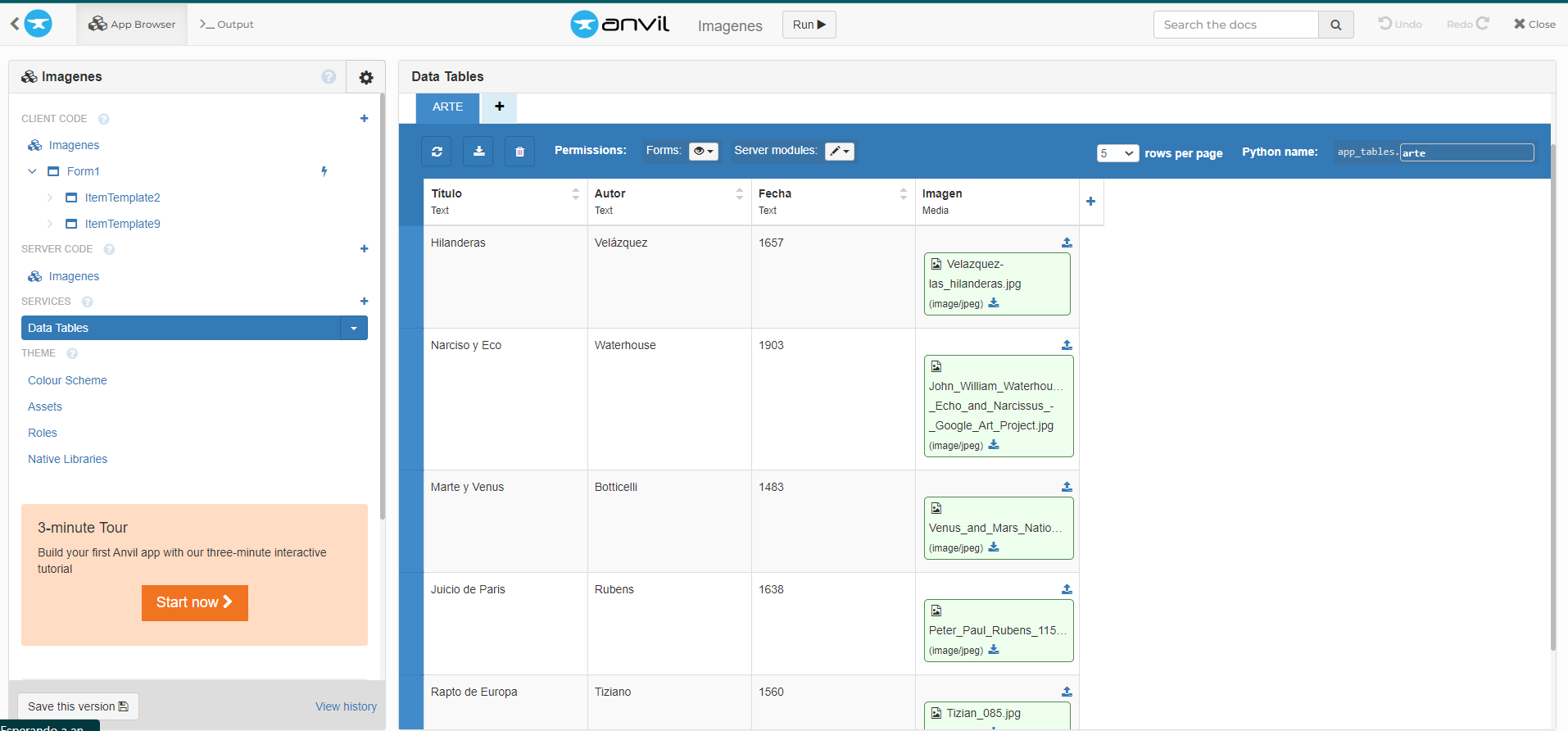
Task: Click the search magnifier button
Action: pos(1336,25)
